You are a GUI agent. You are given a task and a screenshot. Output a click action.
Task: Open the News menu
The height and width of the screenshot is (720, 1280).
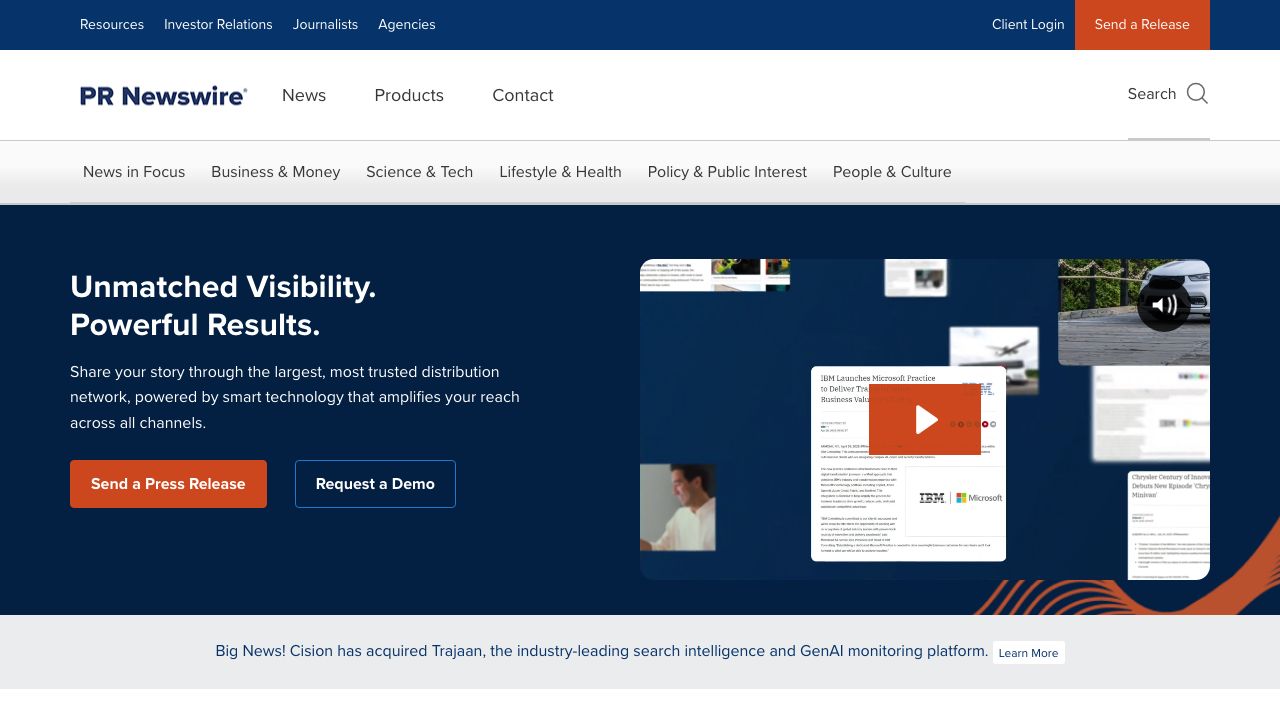click(x=304, y=95)
